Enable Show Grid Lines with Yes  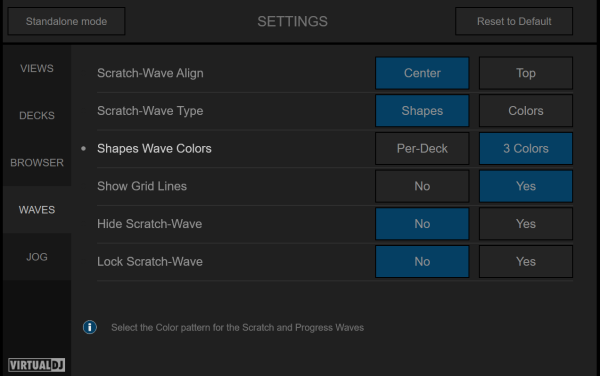click(x=526, y=186)
